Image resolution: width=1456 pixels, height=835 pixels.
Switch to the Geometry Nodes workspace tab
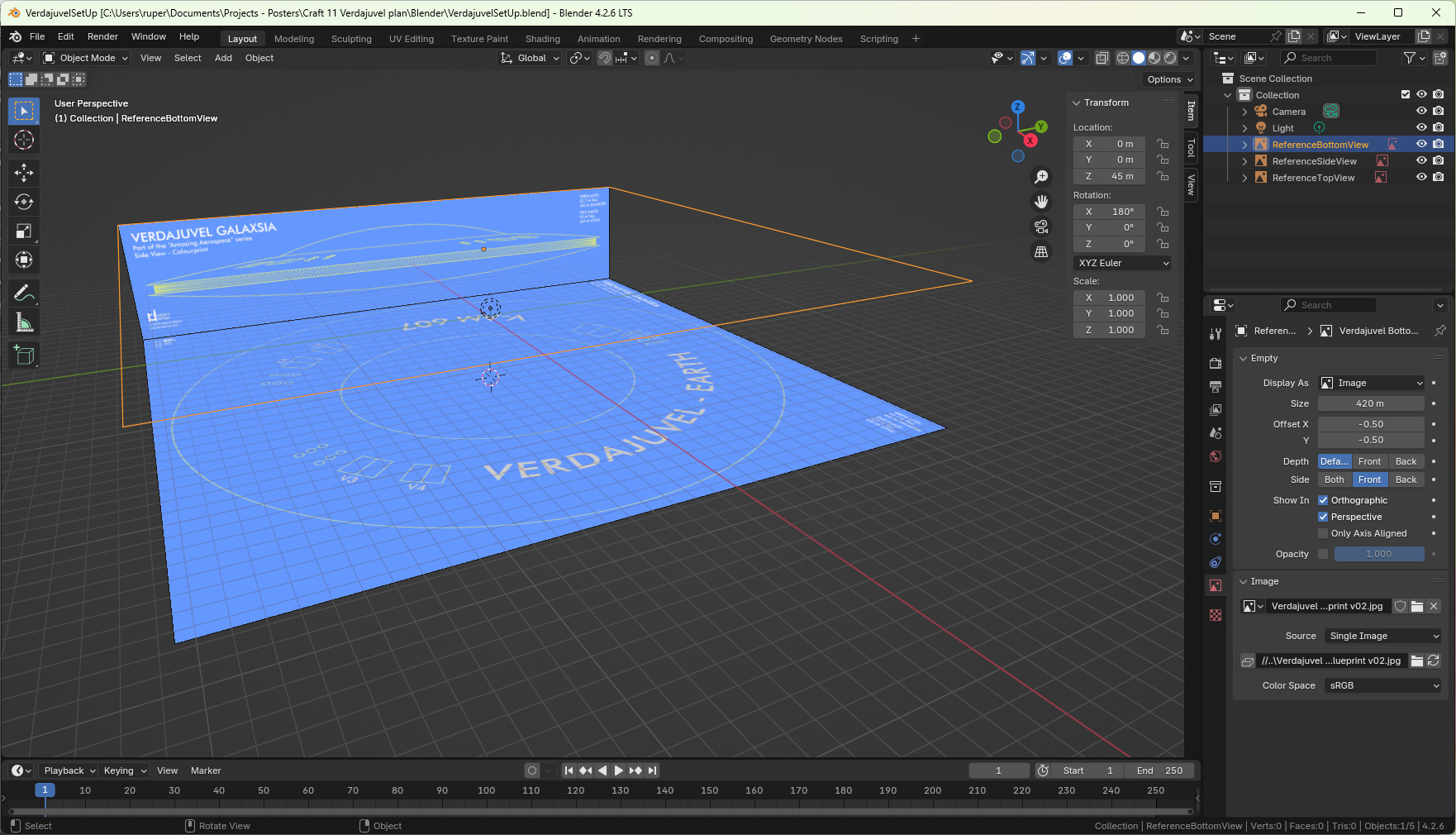point(806,39)
